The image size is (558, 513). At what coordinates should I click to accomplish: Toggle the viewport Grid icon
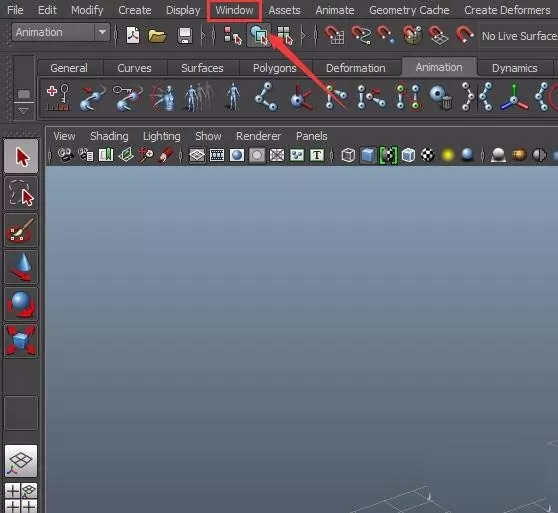coord(197,155)
